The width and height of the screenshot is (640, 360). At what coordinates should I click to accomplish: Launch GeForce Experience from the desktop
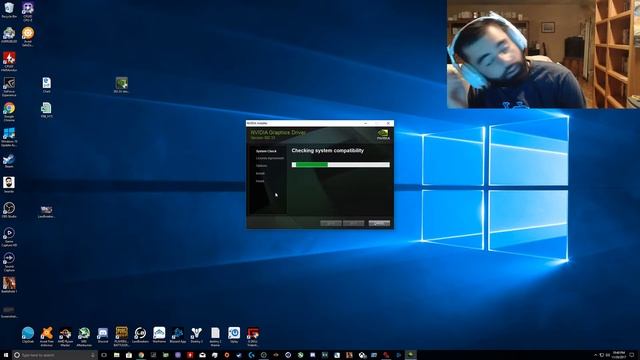point(9,86)
